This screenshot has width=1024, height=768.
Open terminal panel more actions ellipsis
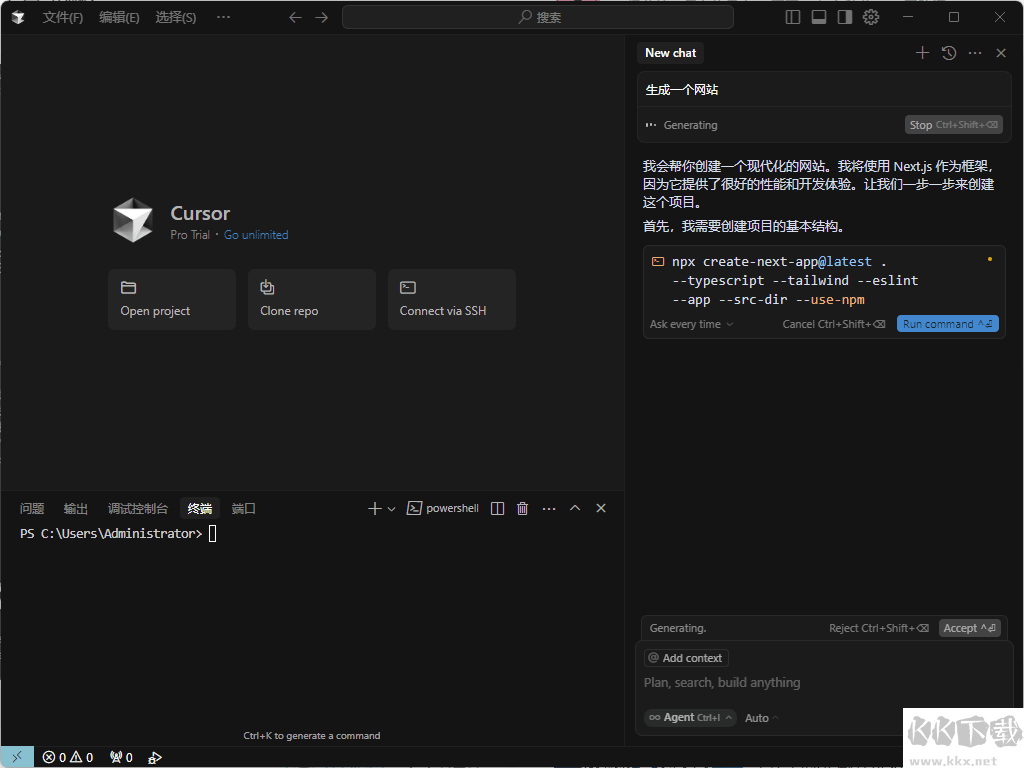[x=549, y=509]
